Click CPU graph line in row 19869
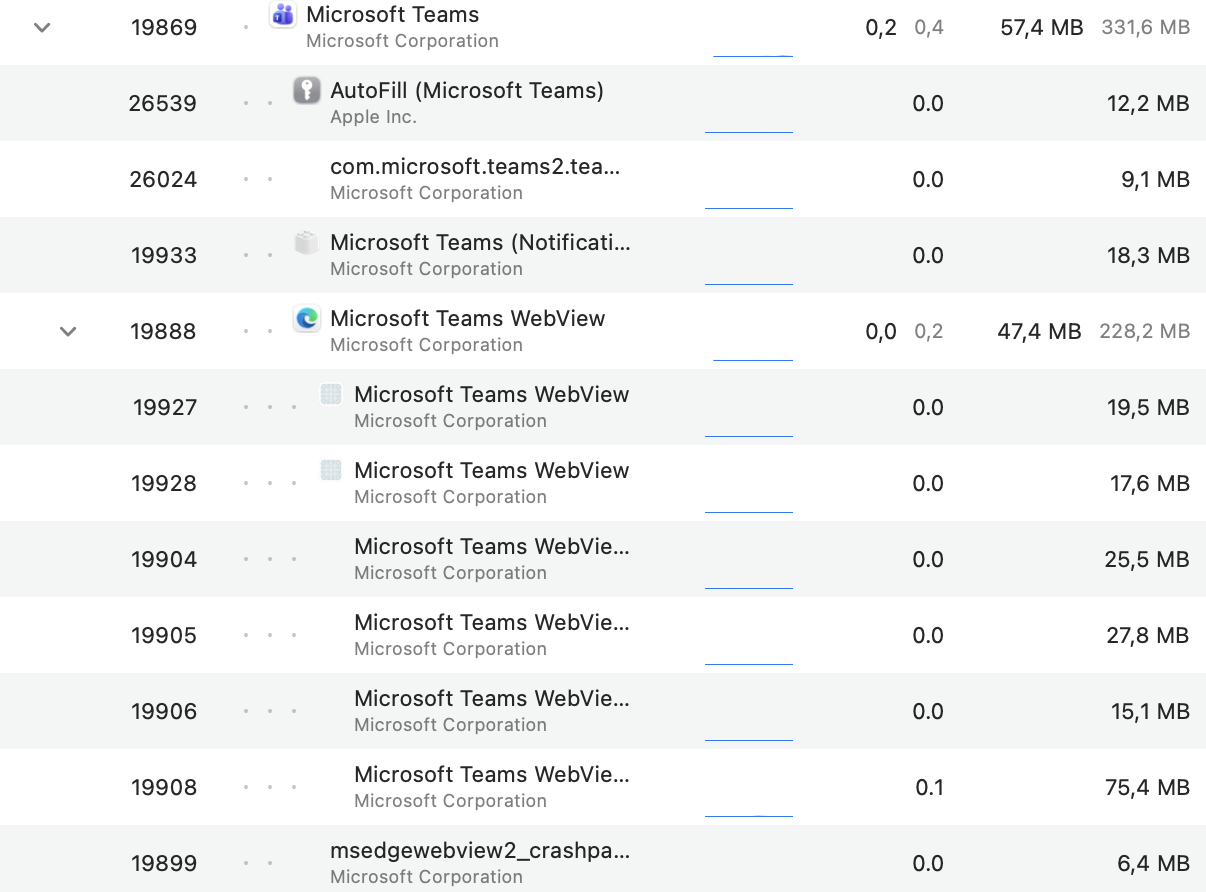This screenshot has width=1206, height=892. 753,54
